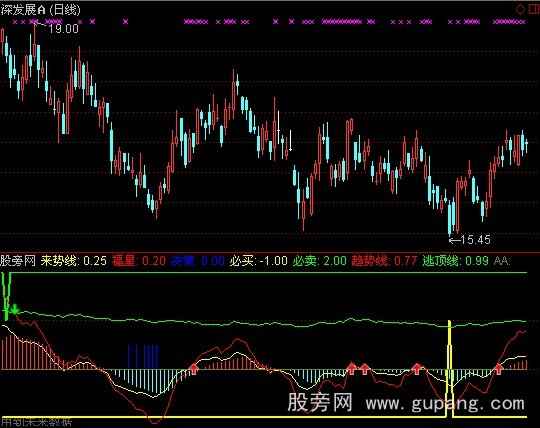Click the 必卖: 2.00 indicator value

pyautogui.click(x=320, y=261)
